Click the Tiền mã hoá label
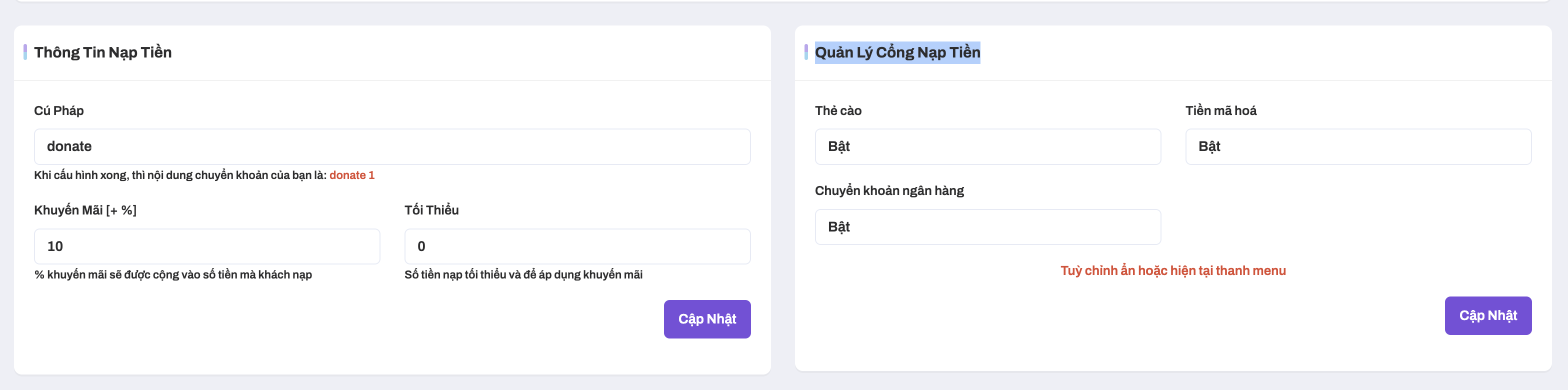This screenshot has height=390, width=1568. tap(1220, 110)
